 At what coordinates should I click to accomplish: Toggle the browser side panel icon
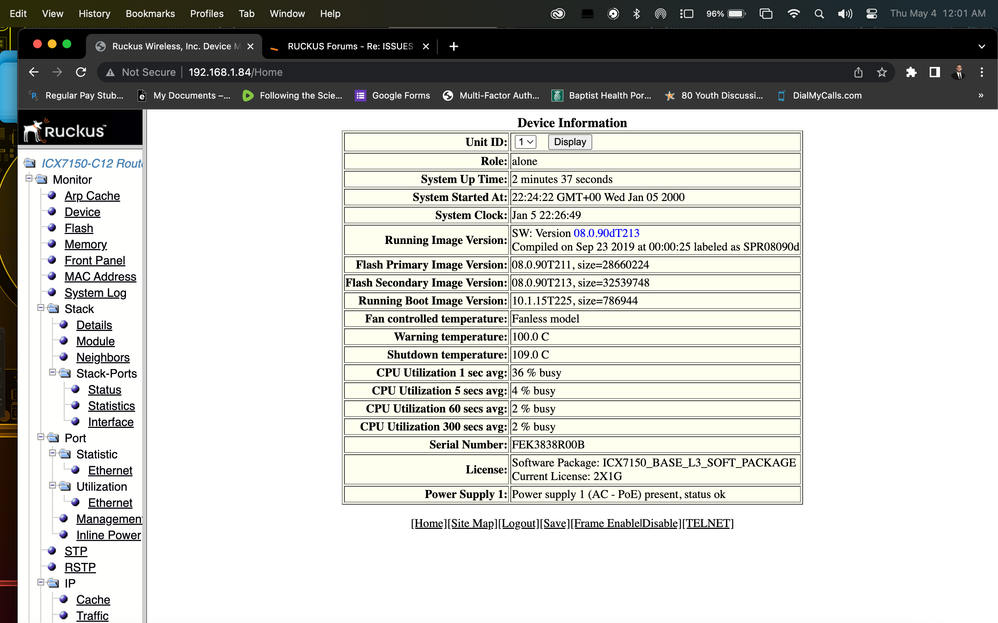tap(934, 72)
